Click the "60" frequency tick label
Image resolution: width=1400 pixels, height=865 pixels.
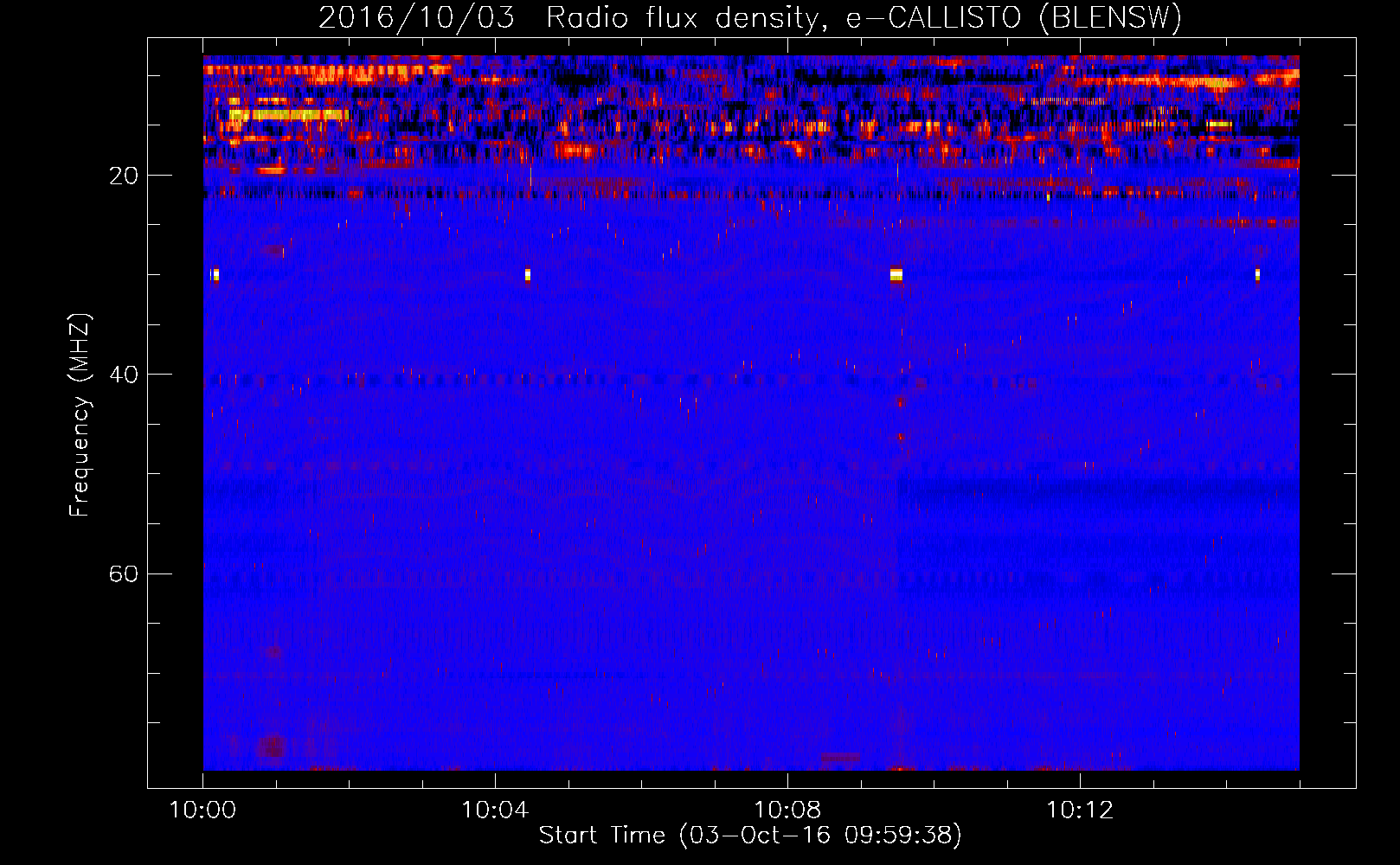(x=124, y=573)
